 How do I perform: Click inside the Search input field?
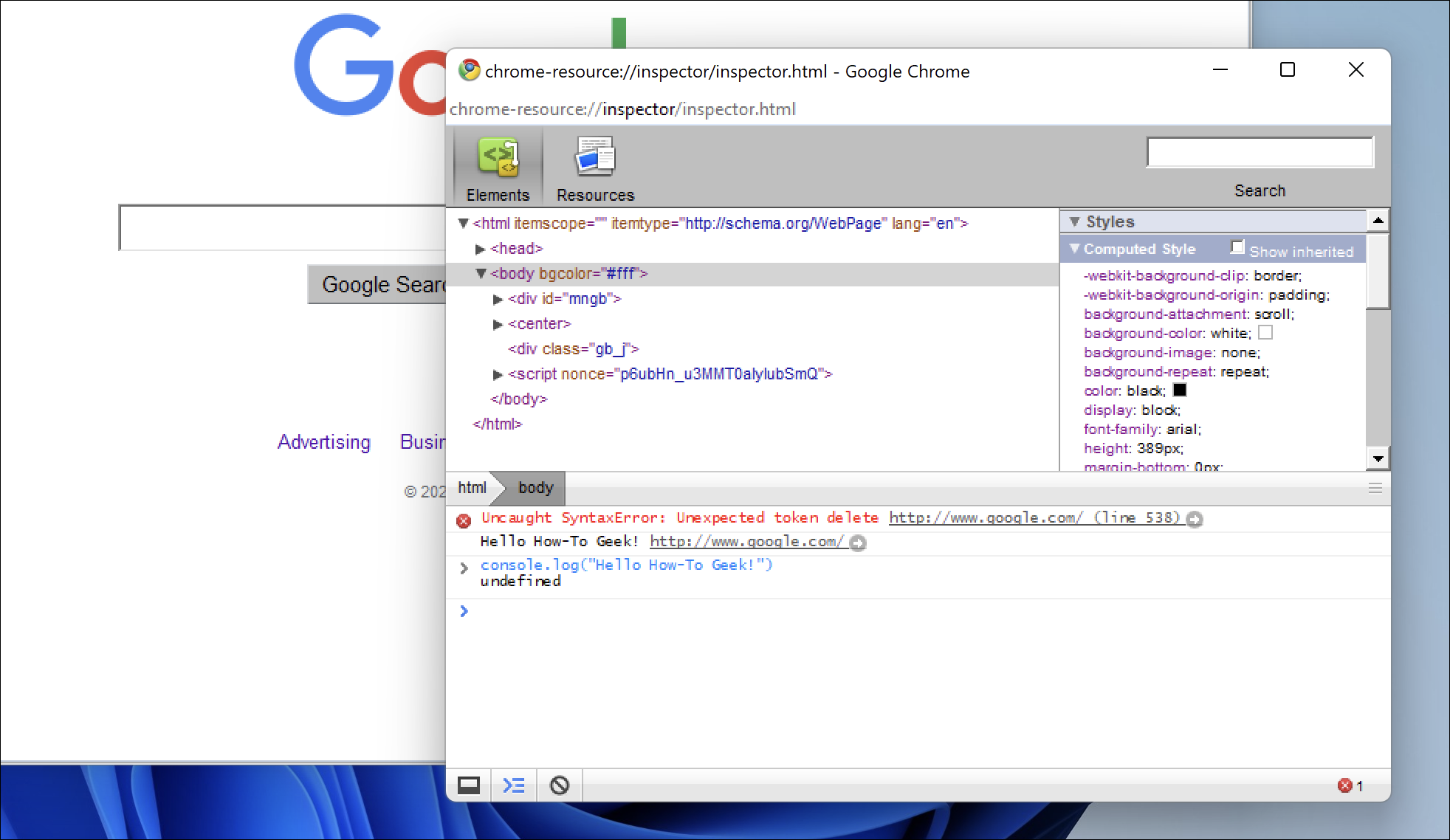[1260, 151]
